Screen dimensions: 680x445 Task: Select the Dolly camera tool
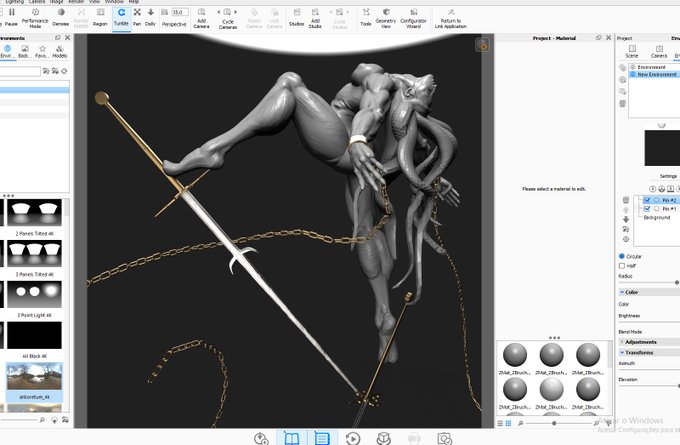point(150,17)
